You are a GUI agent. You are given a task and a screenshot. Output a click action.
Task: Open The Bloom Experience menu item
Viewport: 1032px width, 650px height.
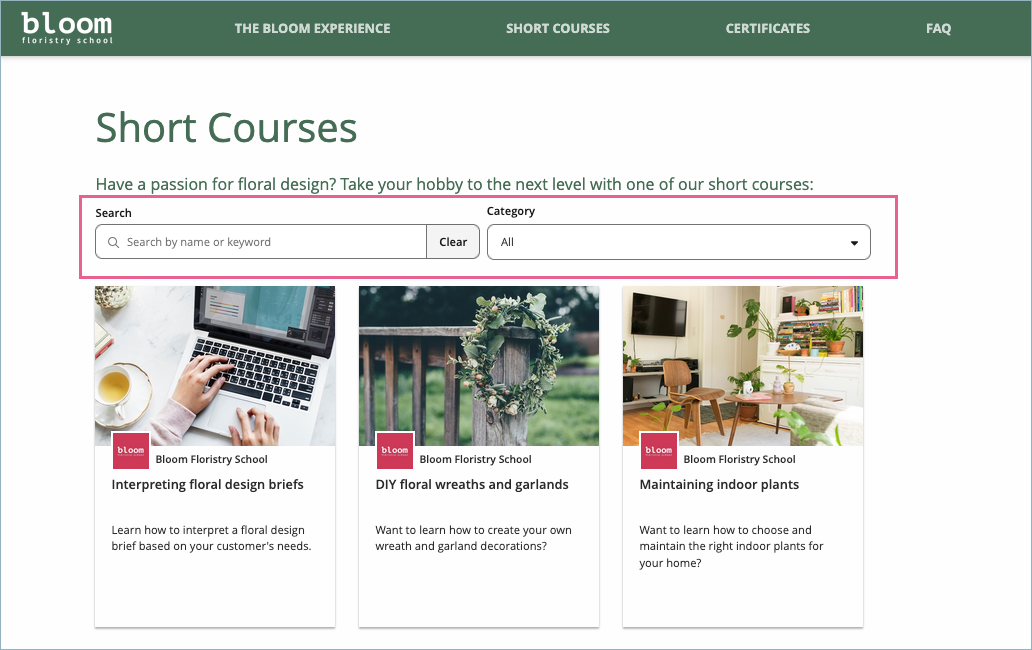pyautogui.click(x=312, y=28)
